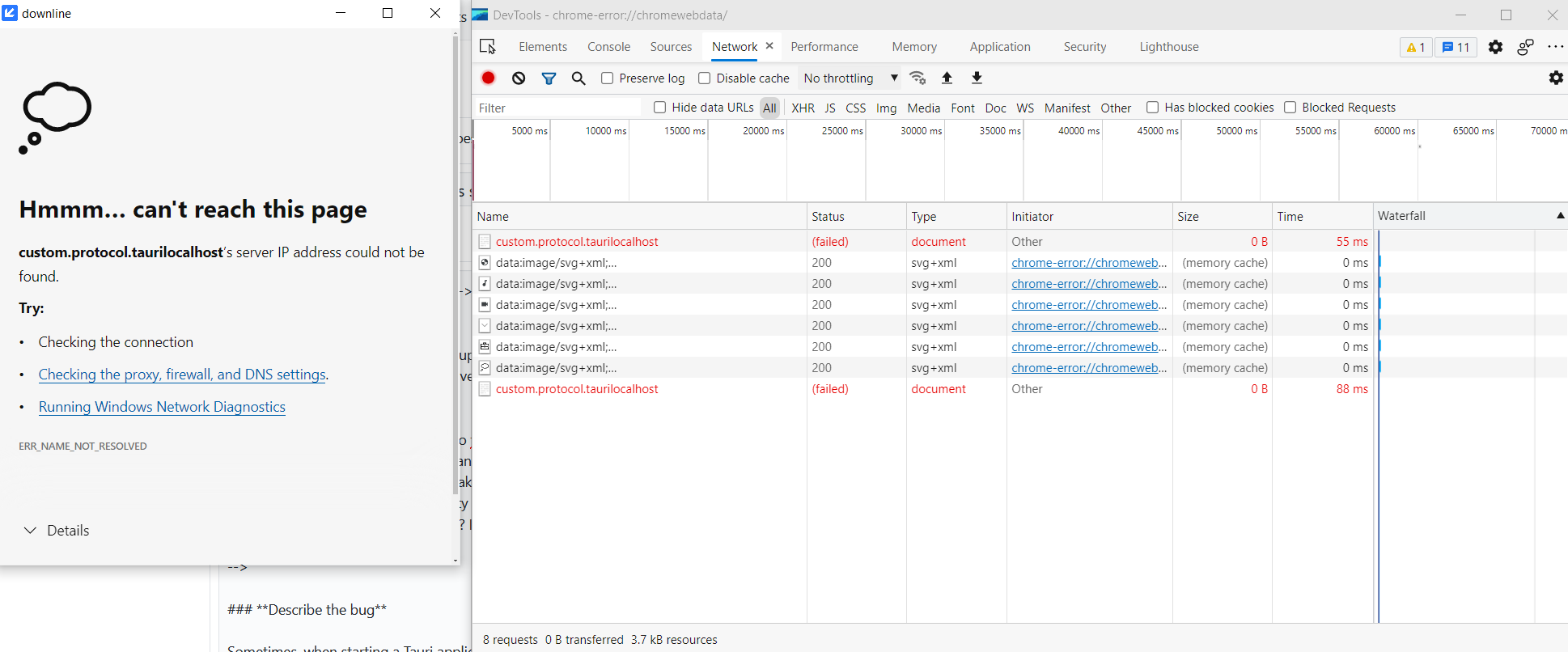Open the Security tab
This screenshot has height=652, width=1568.
[x=1085, y=47]
